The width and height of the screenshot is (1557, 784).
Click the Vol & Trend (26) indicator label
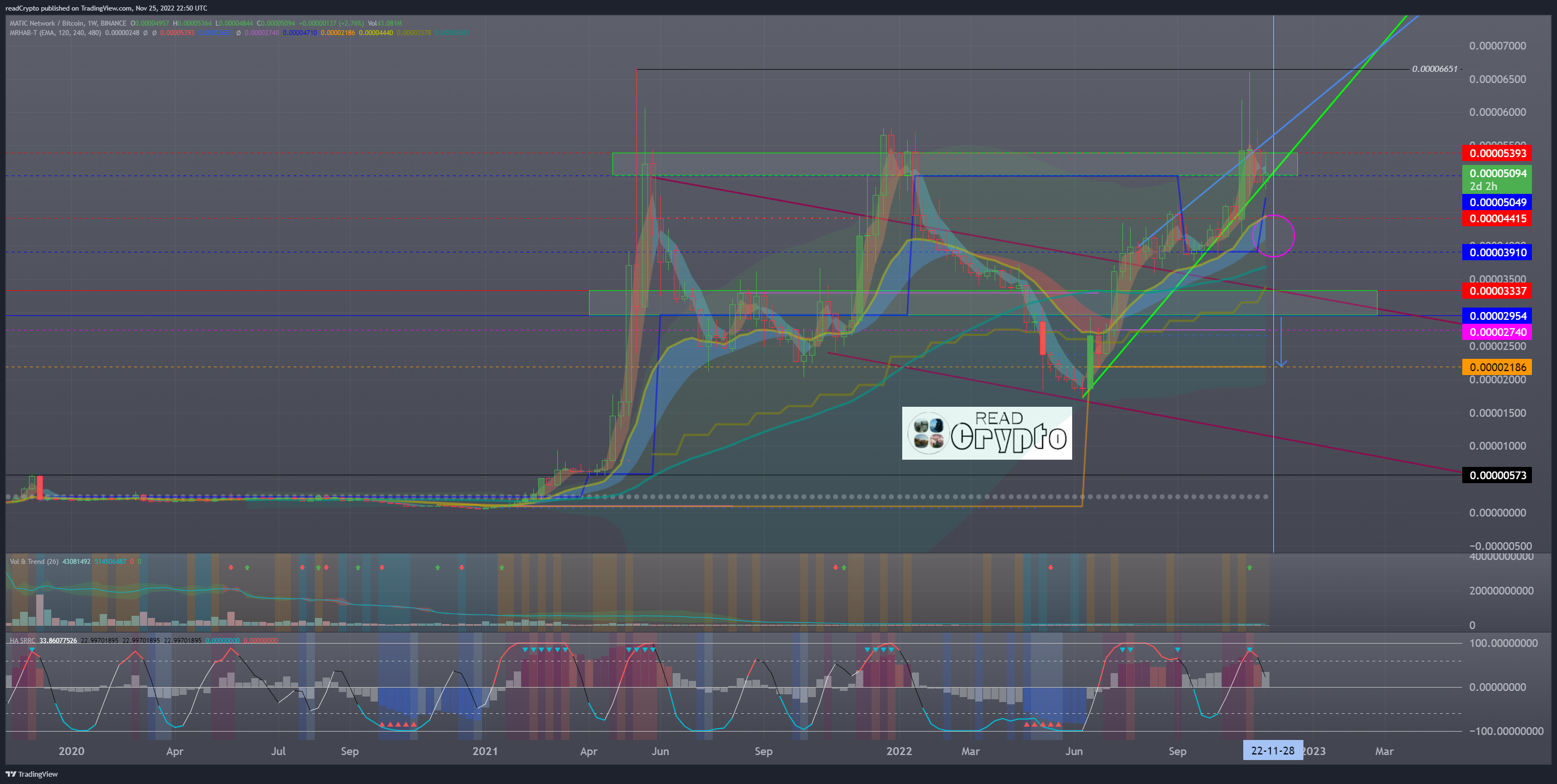[x=34, y=562]
